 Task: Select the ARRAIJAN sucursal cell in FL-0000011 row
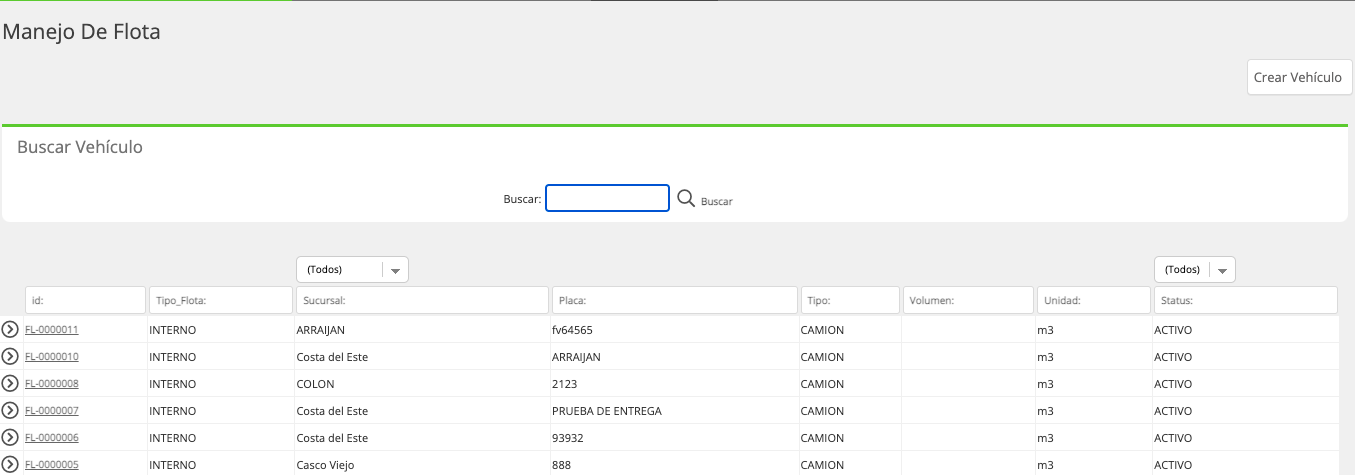321,329
